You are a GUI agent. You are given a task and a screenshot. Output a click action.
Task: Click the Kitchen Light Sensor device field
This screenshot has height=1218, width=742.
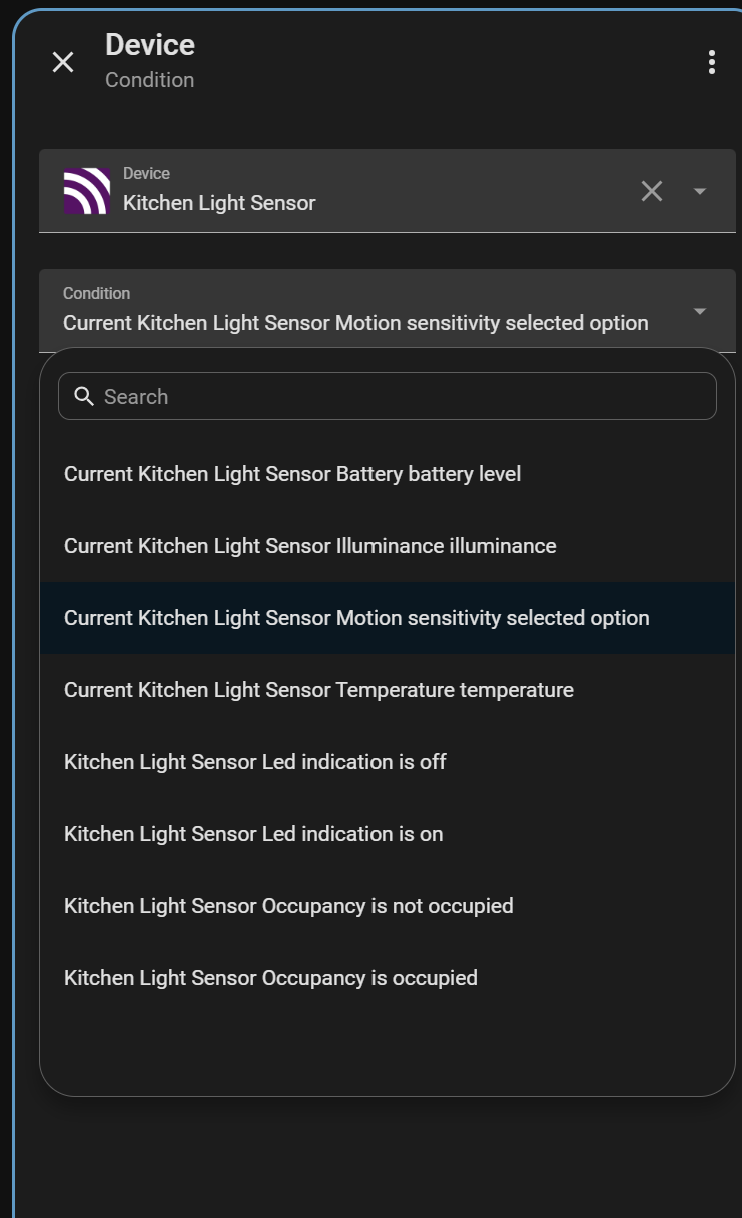[x=387, y=191]
